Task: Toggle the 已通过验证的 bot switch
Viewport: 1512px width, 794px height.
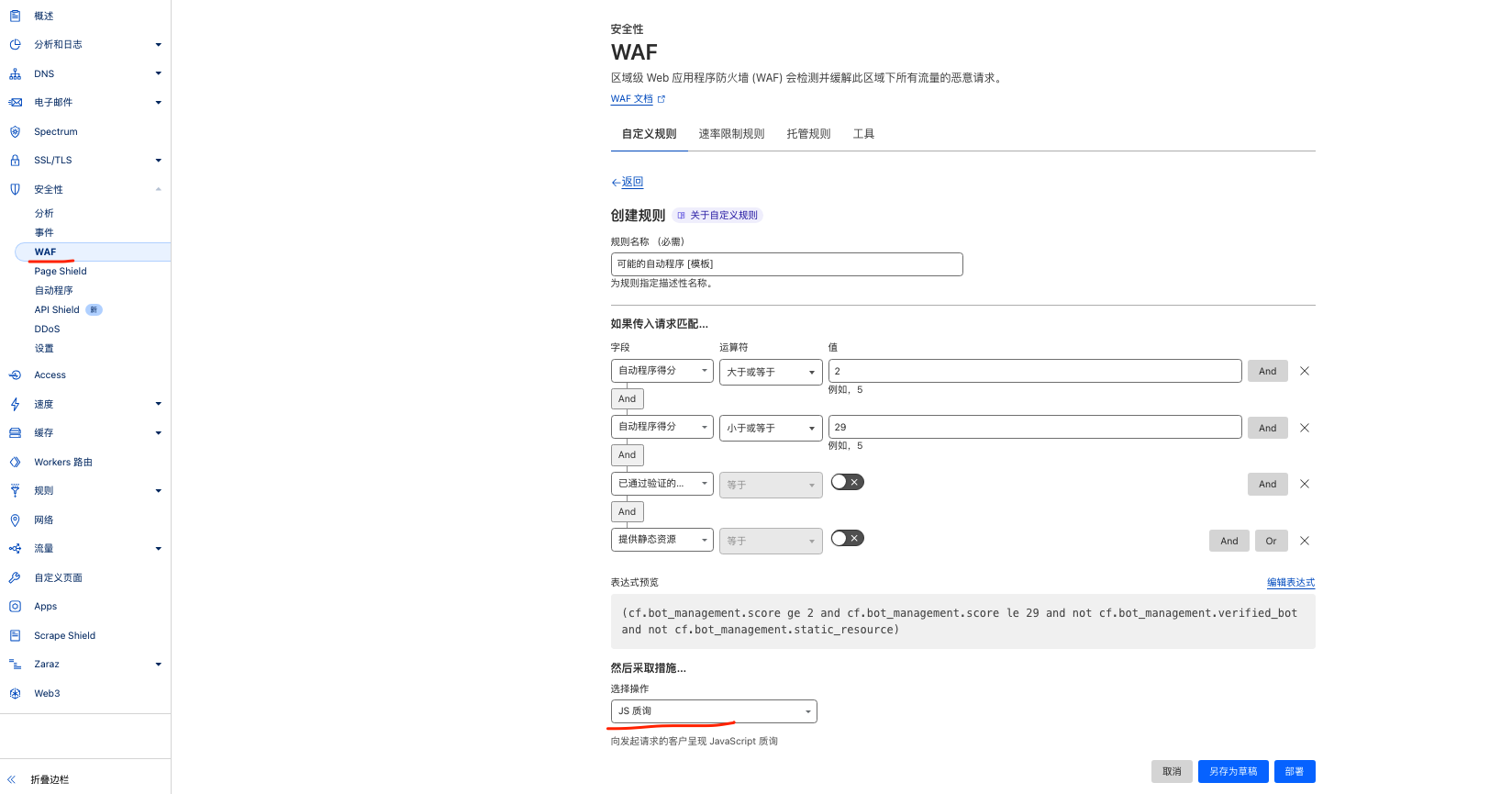Action: [x=847, y=482]
